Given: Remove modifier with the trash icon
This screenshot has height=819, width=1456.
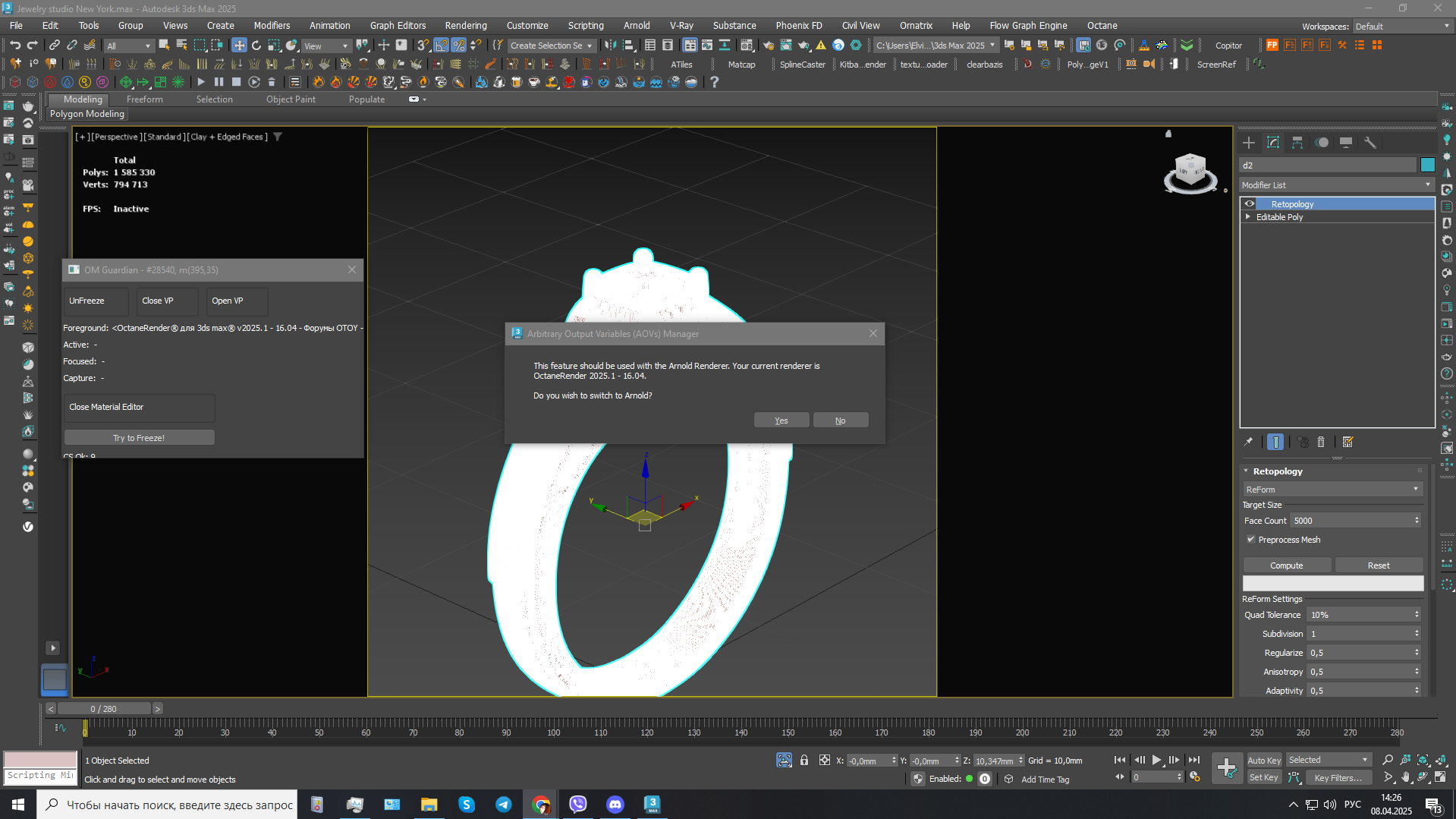Looking at the screenshot, I should (x=1321, y=442).
